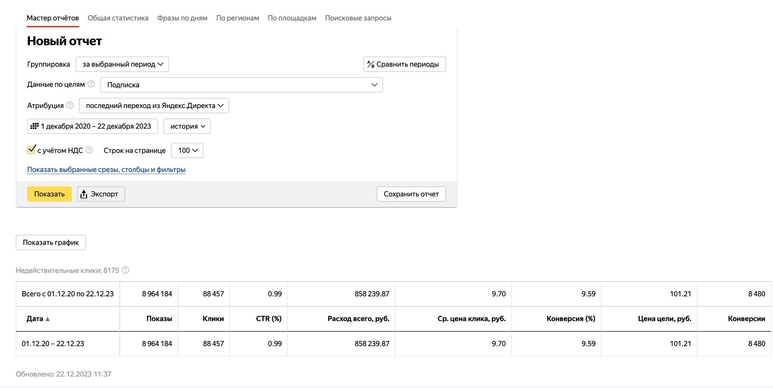Open the история dropdown
773x388 pixels.
(x=187, y=126)
